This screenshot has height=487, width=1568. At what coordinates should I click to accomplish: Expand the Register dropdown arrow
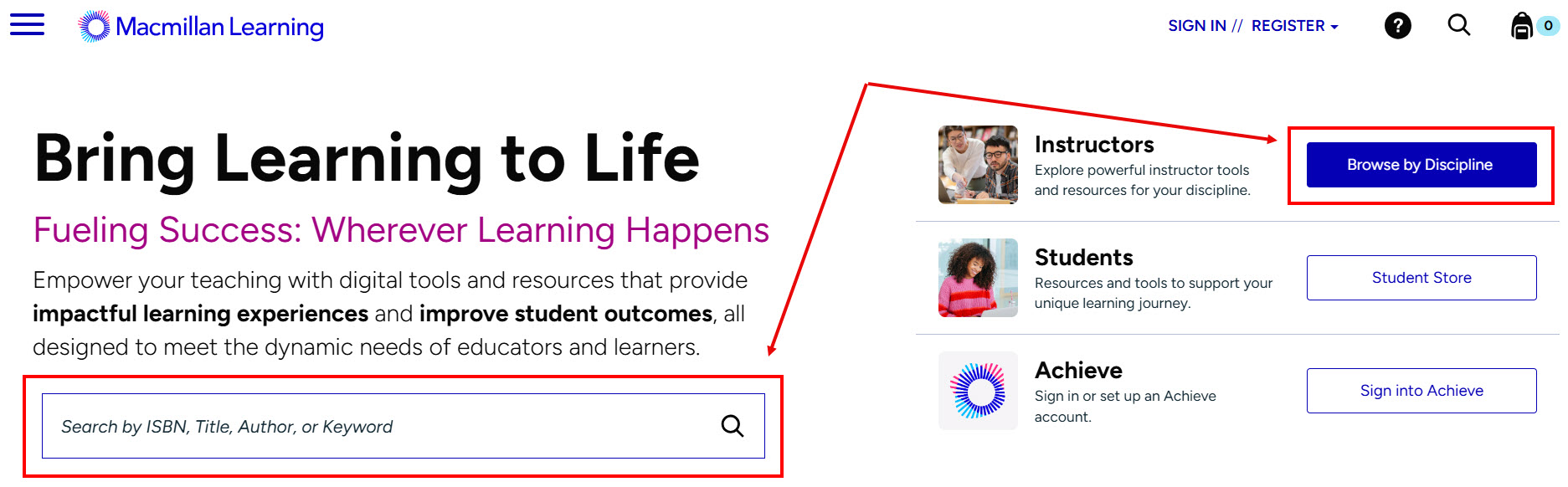[1334, 27]
